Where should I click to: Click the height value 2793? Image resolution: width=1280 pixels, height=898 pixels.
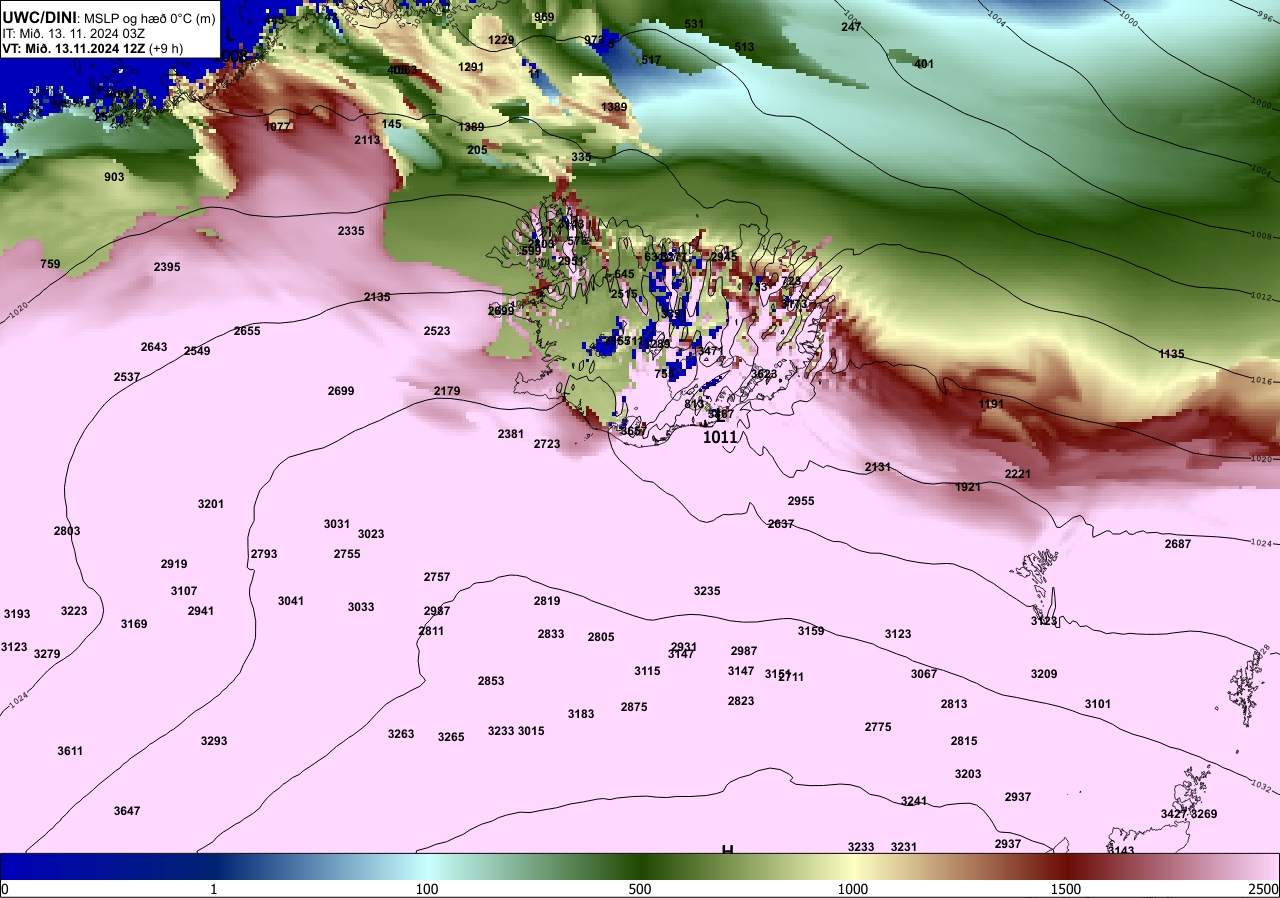pyautogui.click(x=264, y=554)
